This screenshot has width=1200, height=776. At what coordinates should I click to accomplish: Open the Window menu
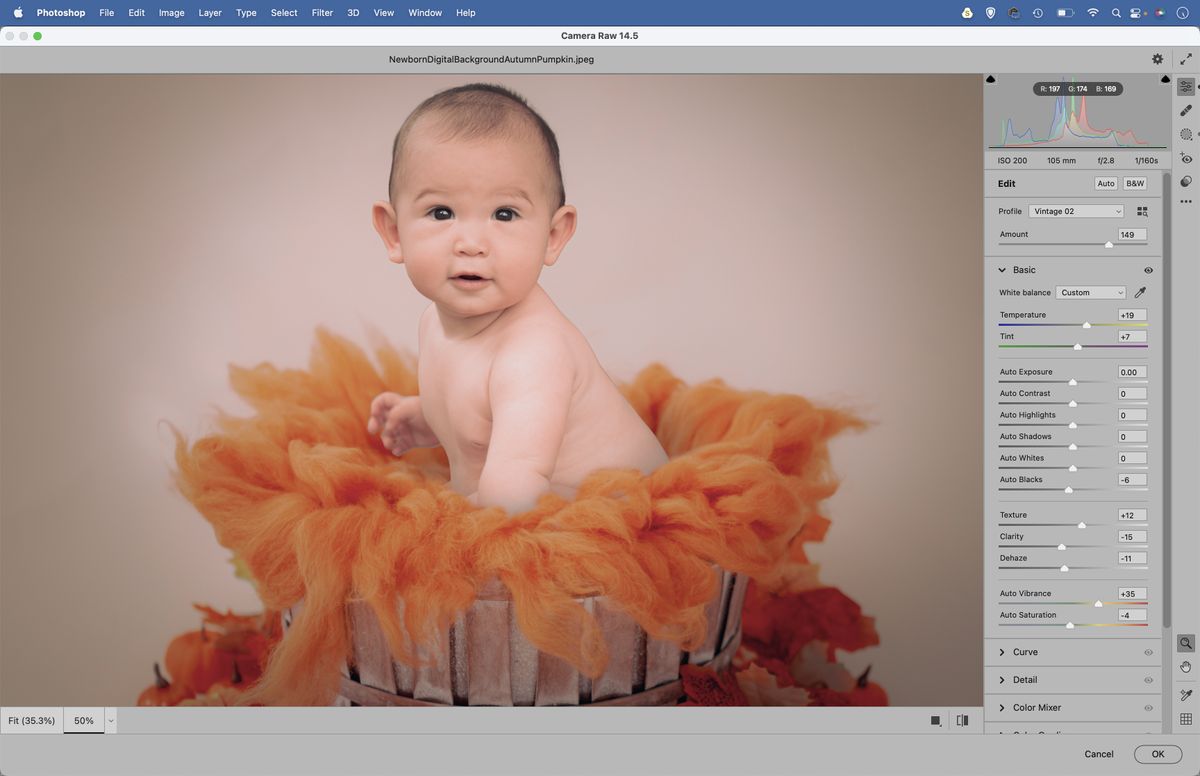click(x=425, y=13)
